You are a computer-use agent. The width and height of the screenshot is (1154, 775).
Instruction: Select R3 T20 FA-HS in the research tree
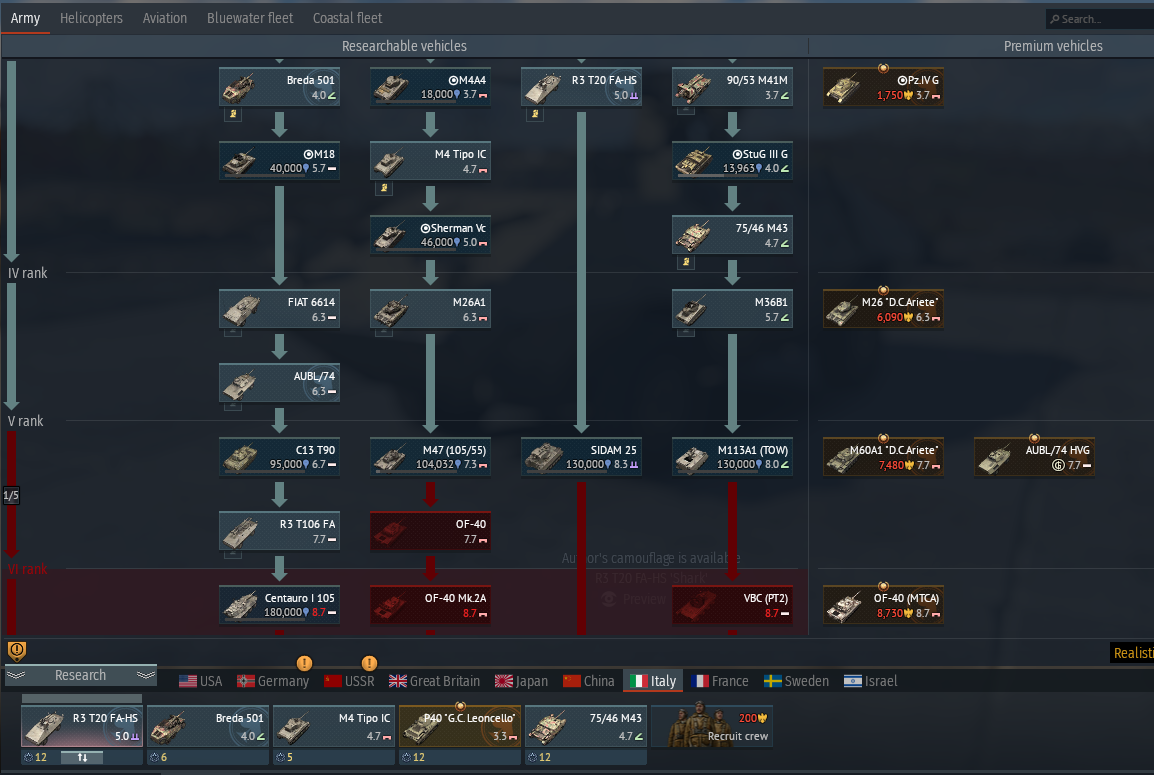(x=581, y=87)
